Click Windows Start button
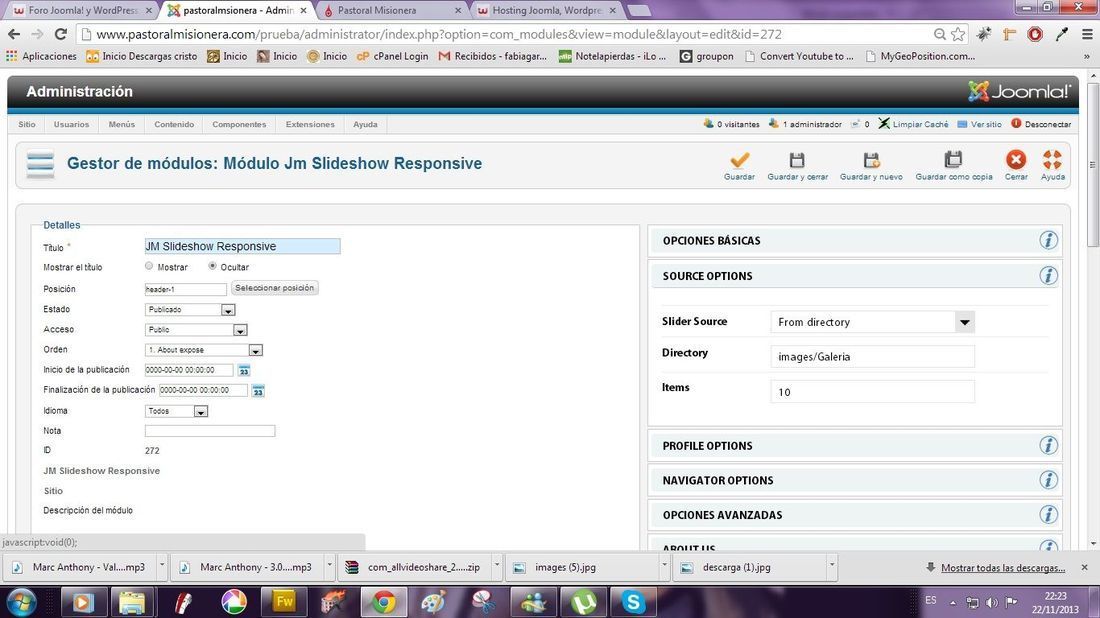Viewport: 1100px width, 618px height. pos(22,603)
